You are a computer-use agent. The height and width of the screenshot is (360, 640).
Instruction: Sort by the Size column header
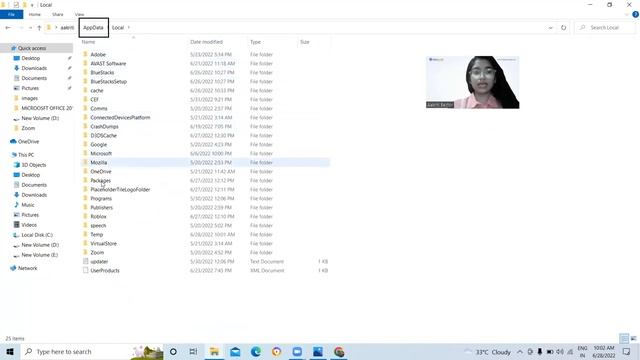coord(305,42)
